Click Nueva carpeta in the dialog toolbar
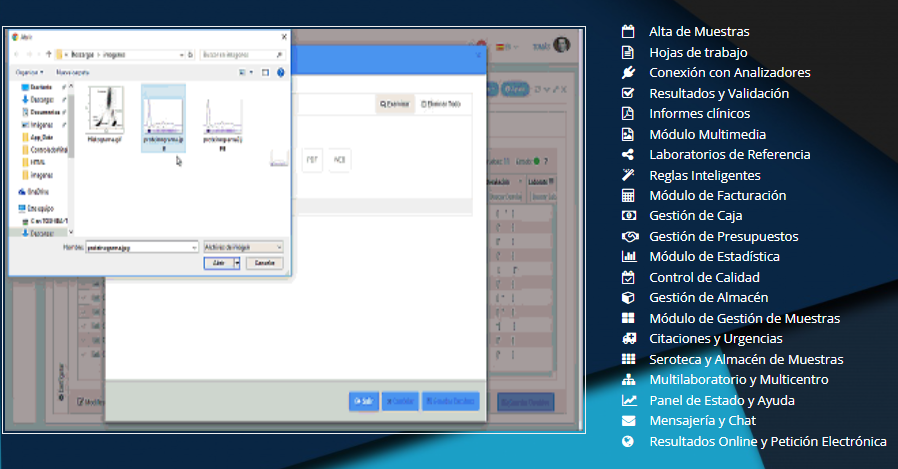The height and width of the screenshot is (469, 898). click(x=73, y=73)
